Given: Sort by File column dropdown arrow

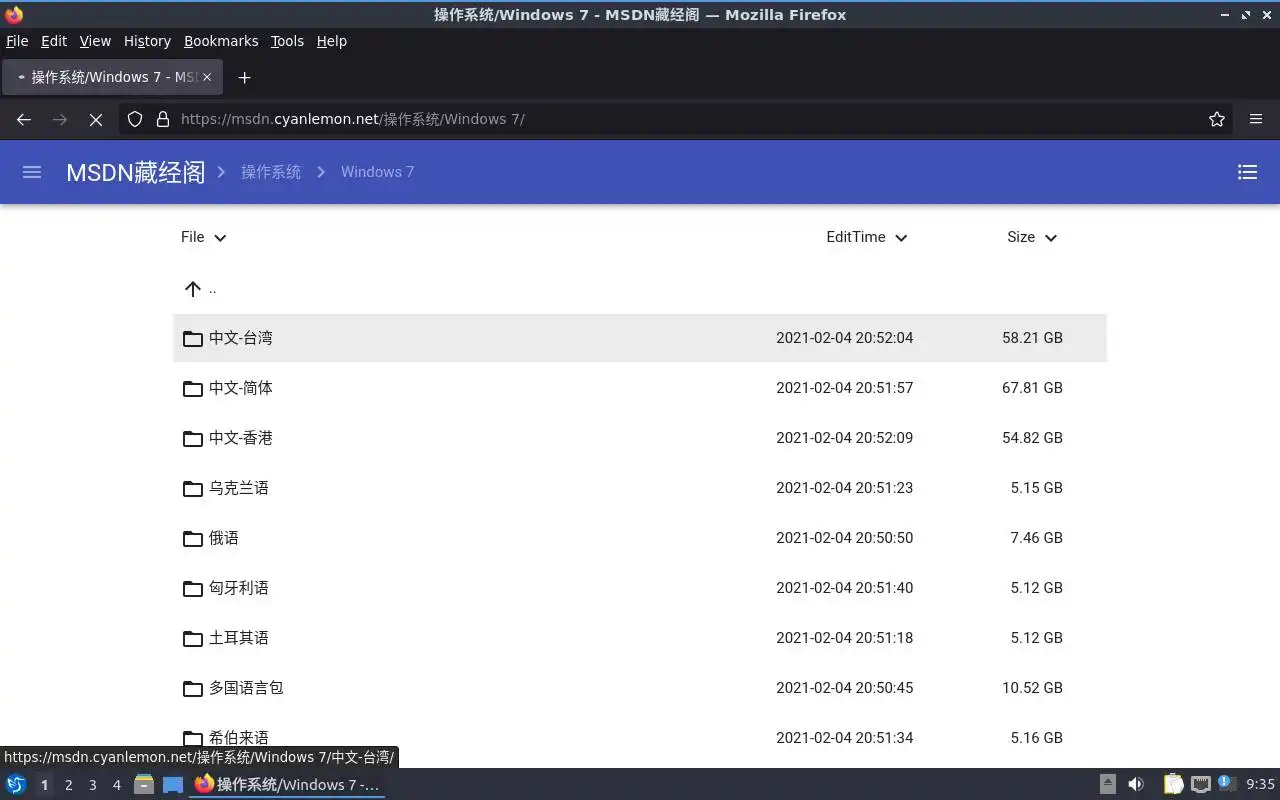Looking at the screenshot, I should tap(221, 238).
